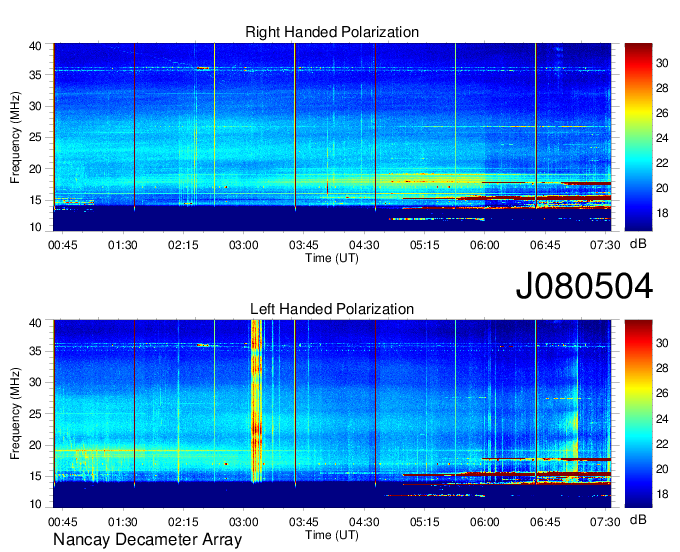Image resolution: width=680 pixels, height=552 pixels.
Task: Click the 10 MHz tick label on top plot
Action: pyautogui.click(x=35, y=228)
